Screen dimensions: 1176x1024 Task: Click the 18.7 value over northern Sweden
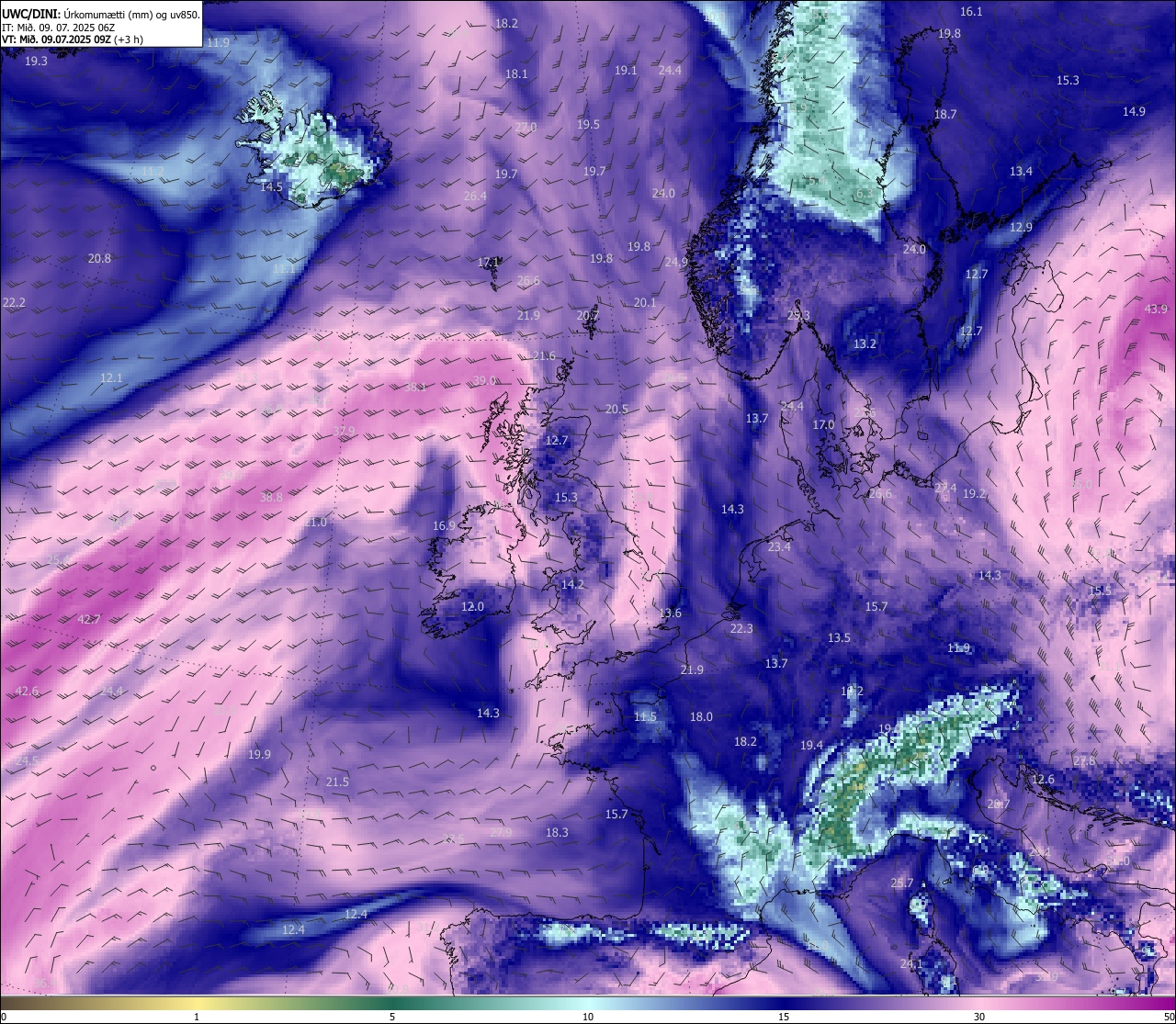pyautogui.click(x=945, y=115)
